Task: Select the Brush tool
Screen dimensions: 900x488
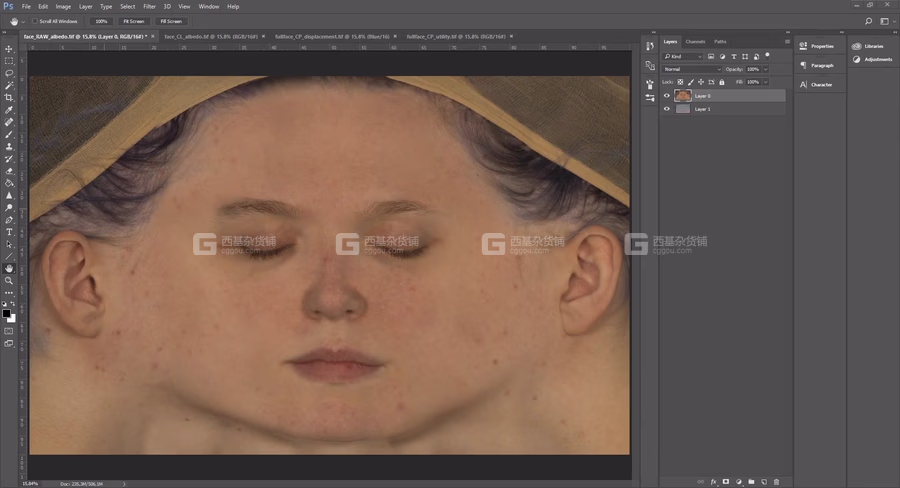Action: click(9, 134)
